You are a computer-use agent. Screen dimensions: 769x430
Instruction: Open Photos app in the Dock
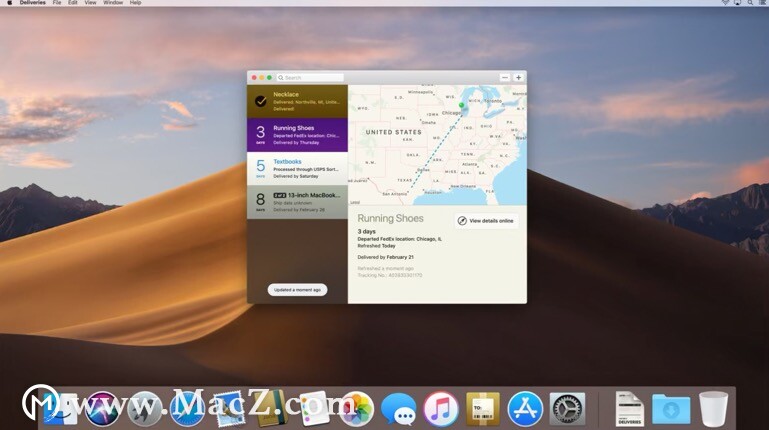tap(356, 408)
